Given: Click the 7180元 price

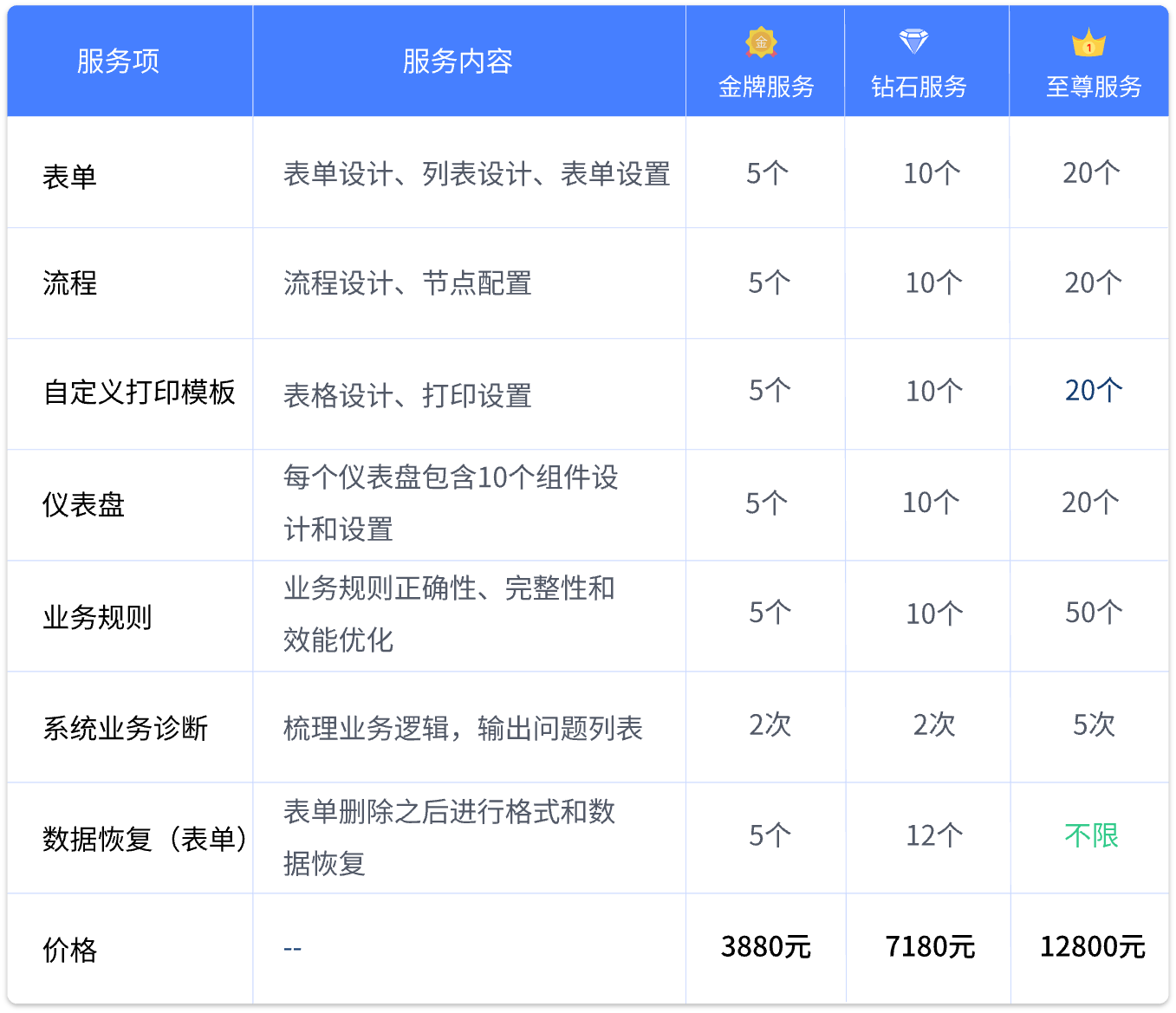Looking at the screenshot, I should (x=930, y=947).
